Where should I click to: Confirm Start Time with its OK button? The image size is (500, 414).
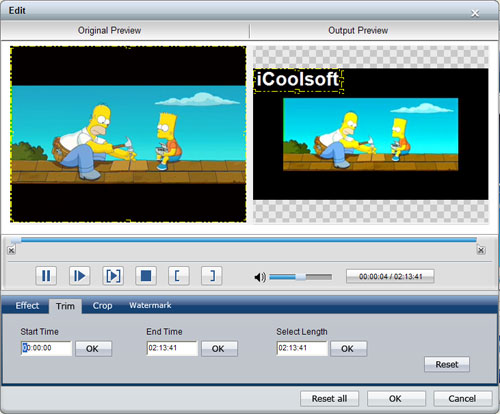93,349
